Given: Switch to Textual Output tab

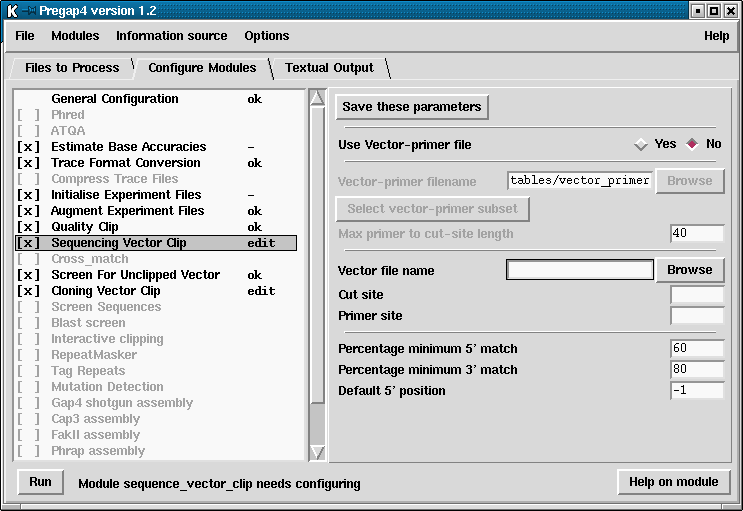Looking at the screenshot, I should point(329,68).
